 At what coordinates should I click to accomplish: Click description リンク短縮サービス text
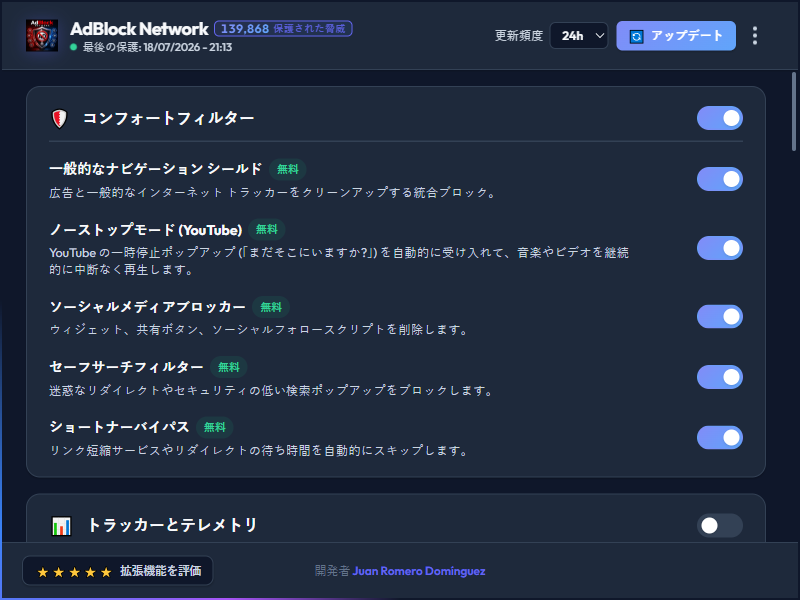click(x=259, y=451)
